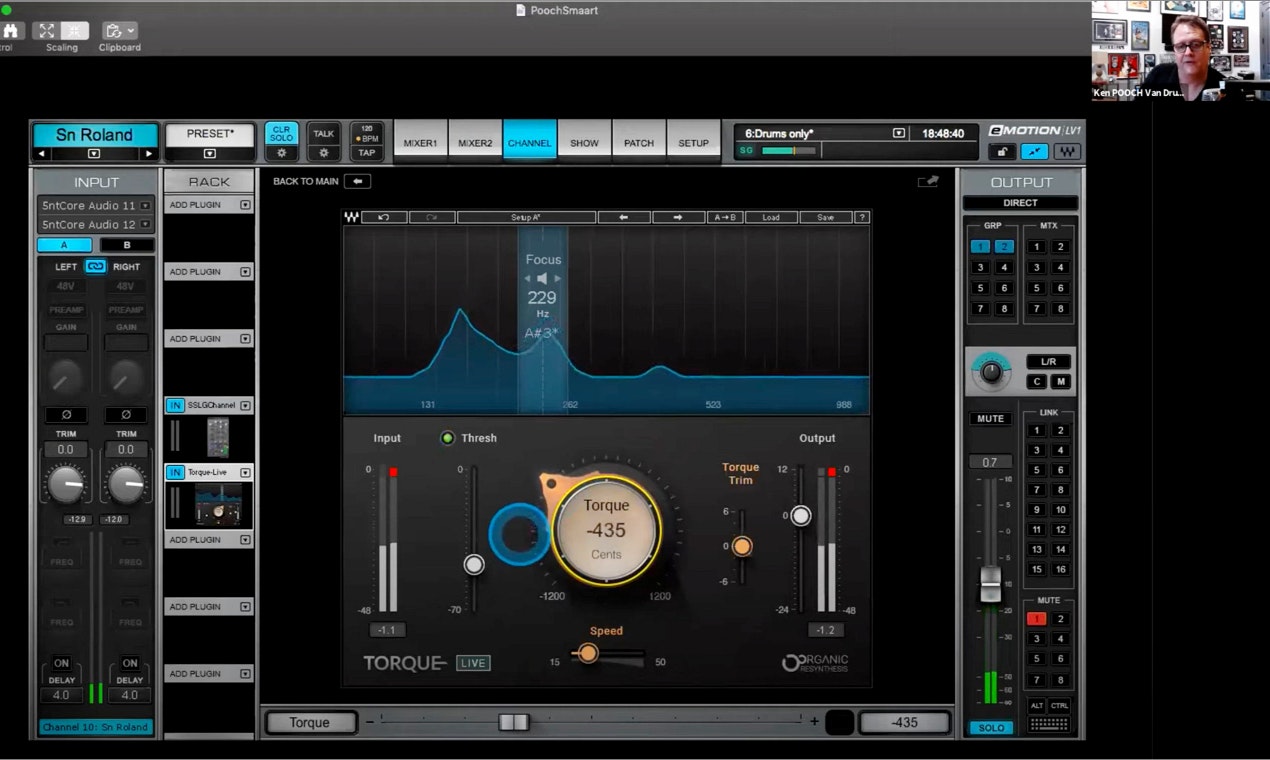The height and width of the screenshot is (760, 1270).
Task: Click the Speed slider handle
Action: tap(588, 653)
